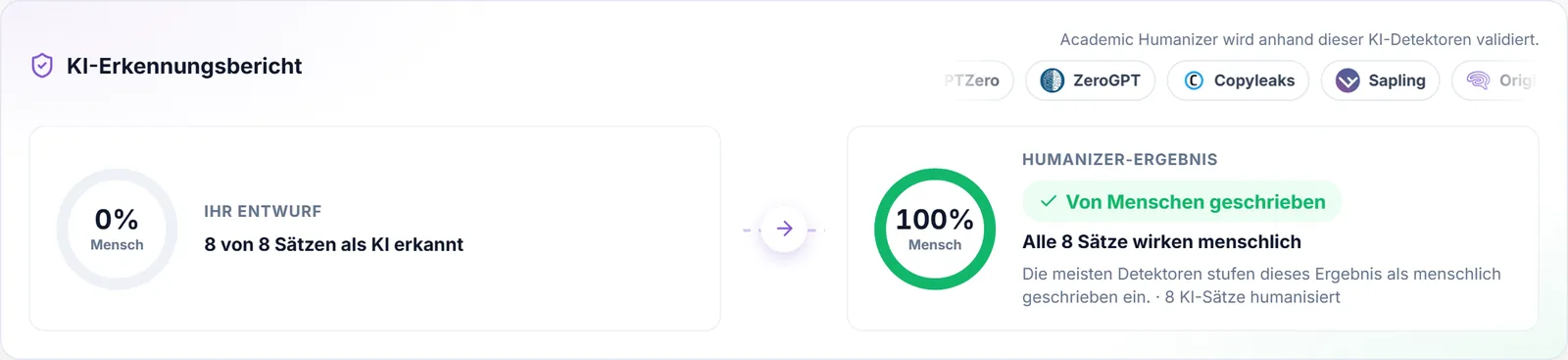Click the green 100% Mensch progress ring
Viewport: 1568px width, 360px height.
tap(935, 229)
